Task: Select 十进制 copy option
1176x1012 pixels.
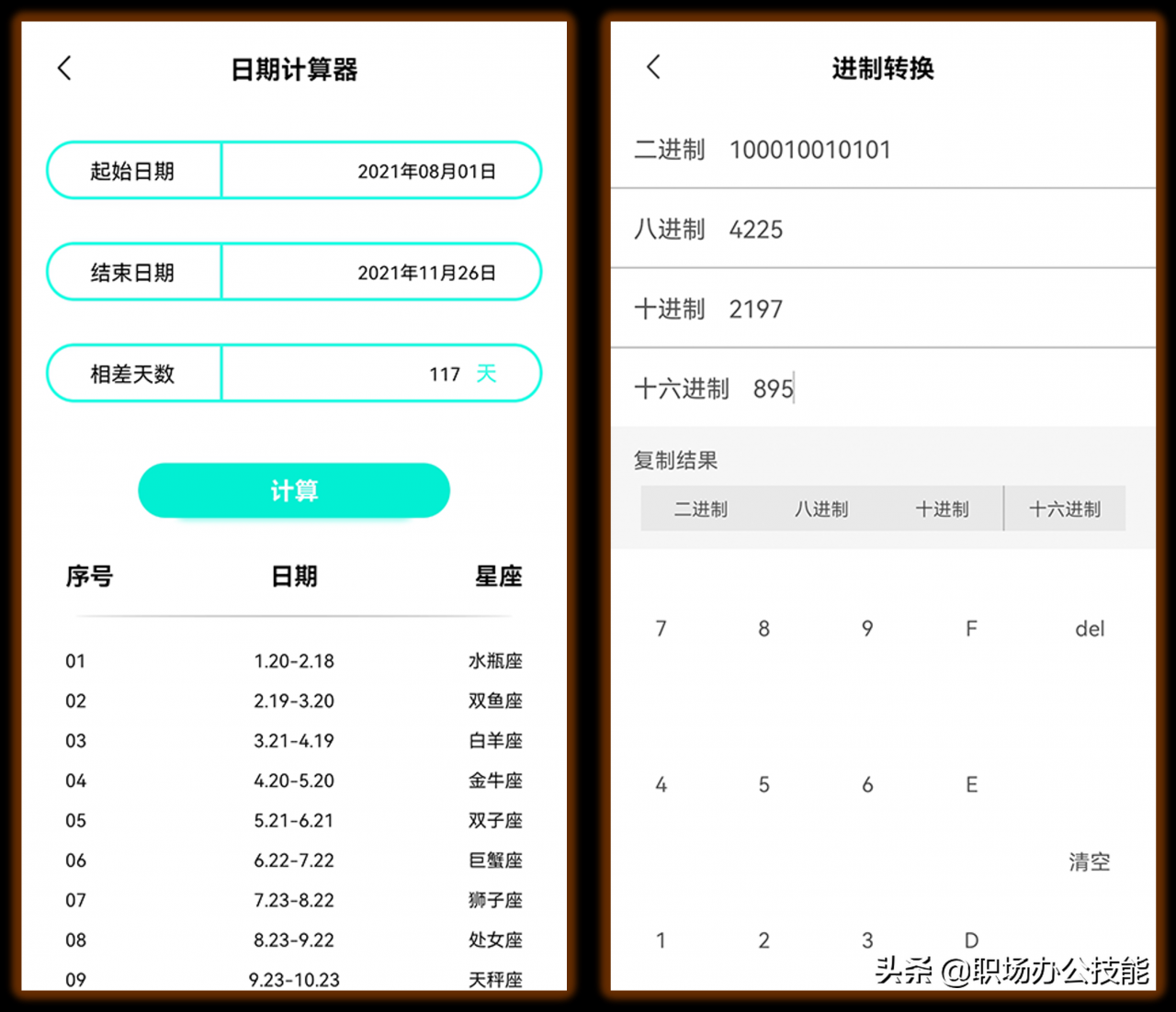Action: [943, 509]
